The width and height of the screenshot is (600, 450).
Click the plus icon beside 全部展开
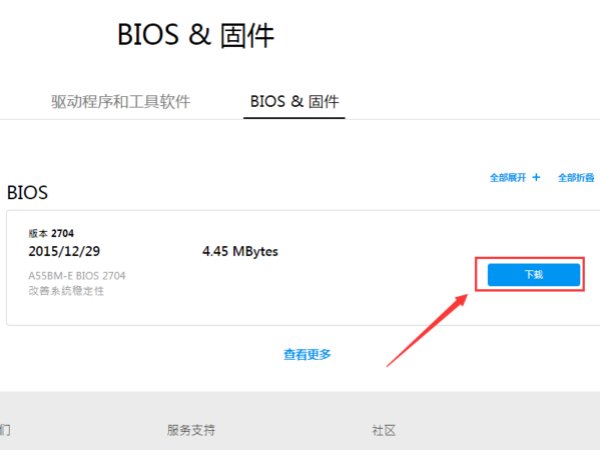click(x=536, y=177)
